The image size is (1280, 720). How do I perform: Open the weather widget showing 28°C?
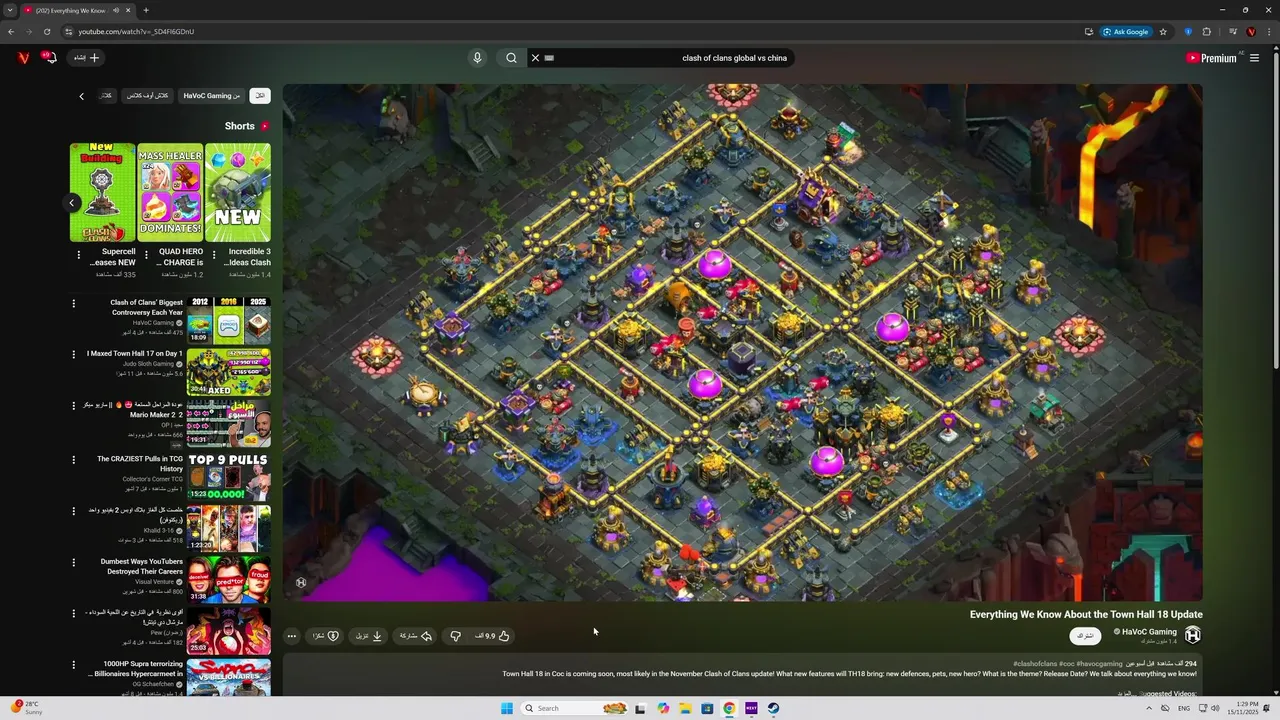tap(26, 708)
